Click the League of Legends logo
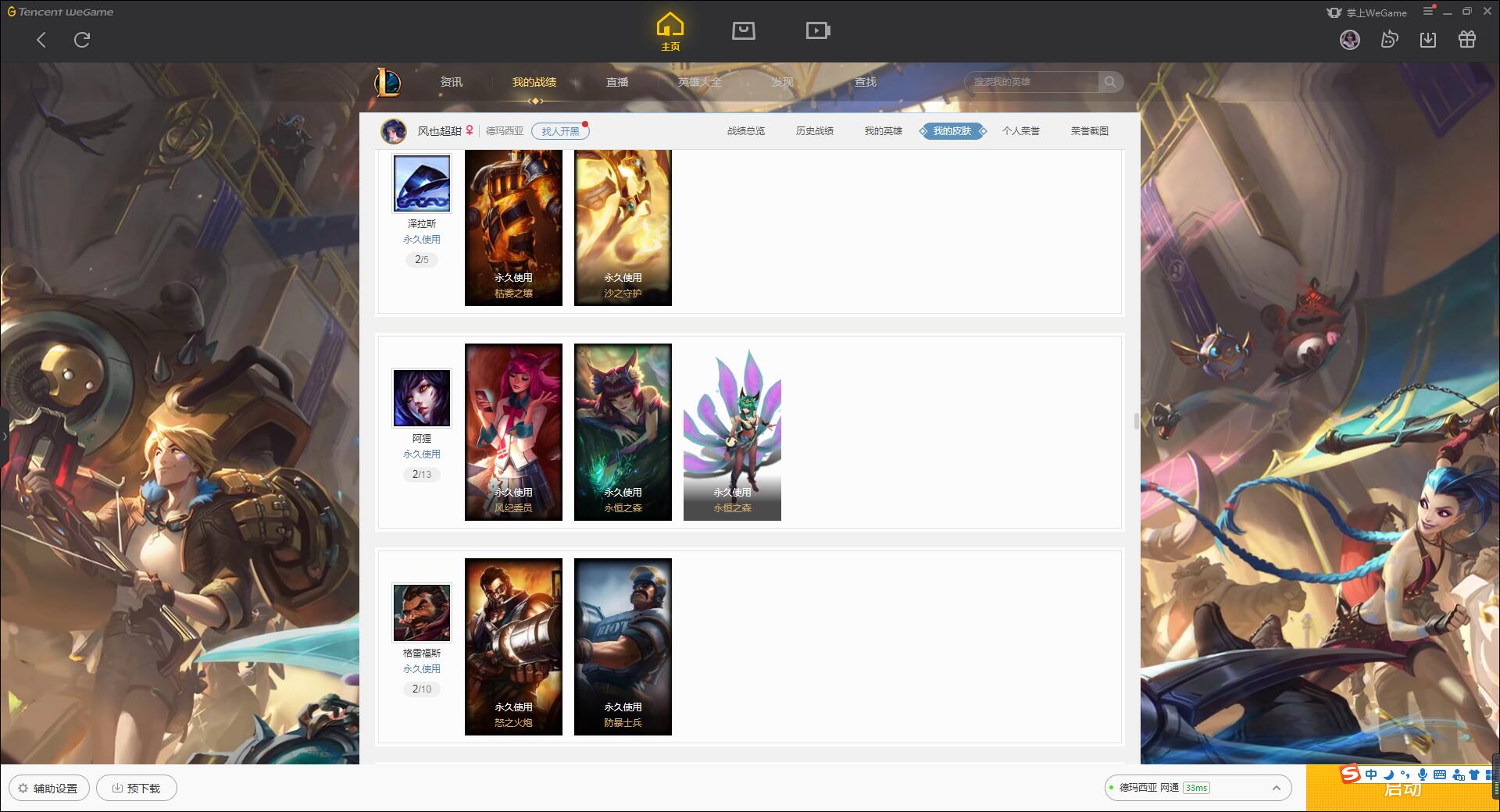 pyautogui.click(x=388, y=82)
